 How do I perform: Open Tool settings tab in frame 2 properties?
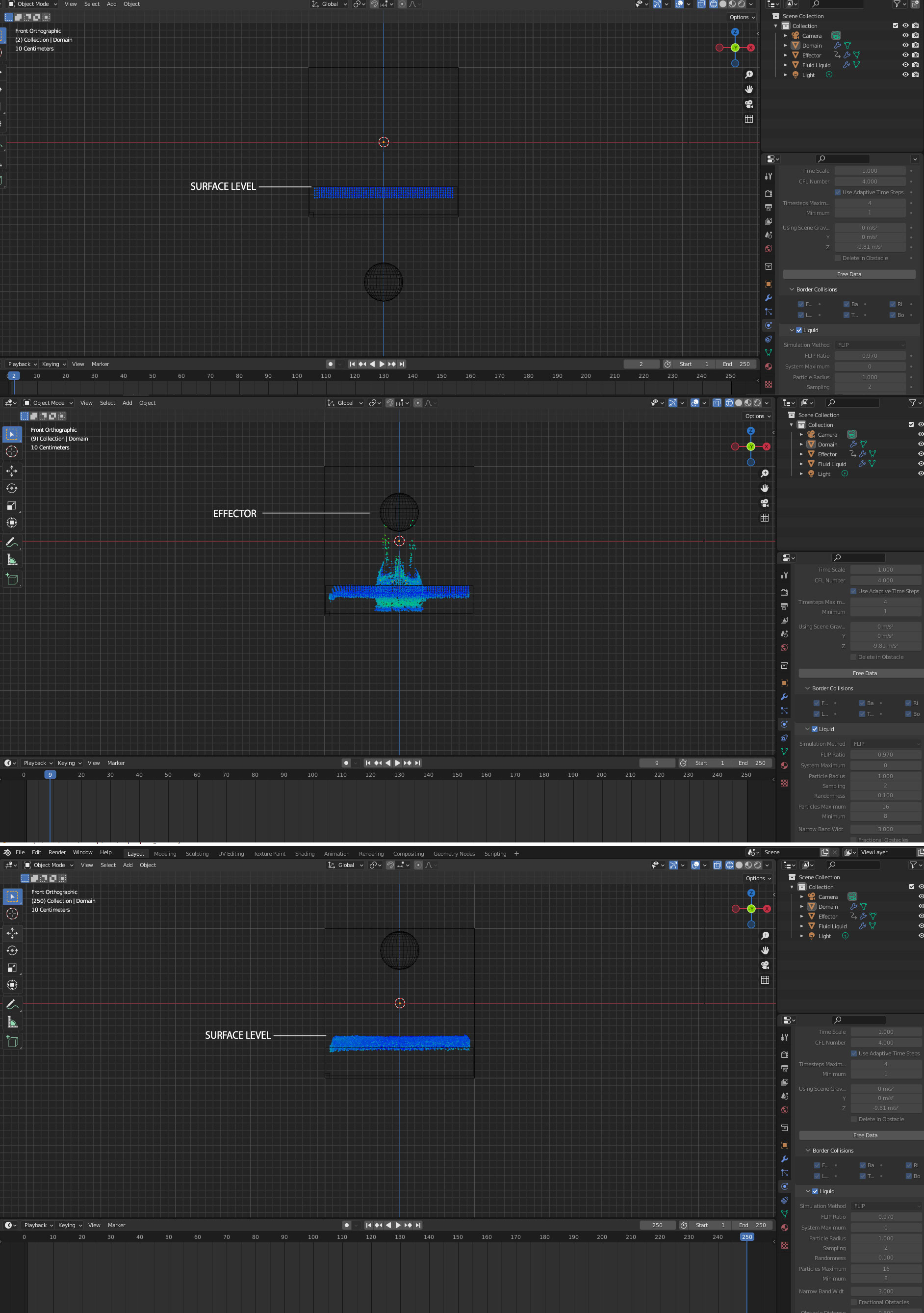pyautogui.click(x=769, y=176)
